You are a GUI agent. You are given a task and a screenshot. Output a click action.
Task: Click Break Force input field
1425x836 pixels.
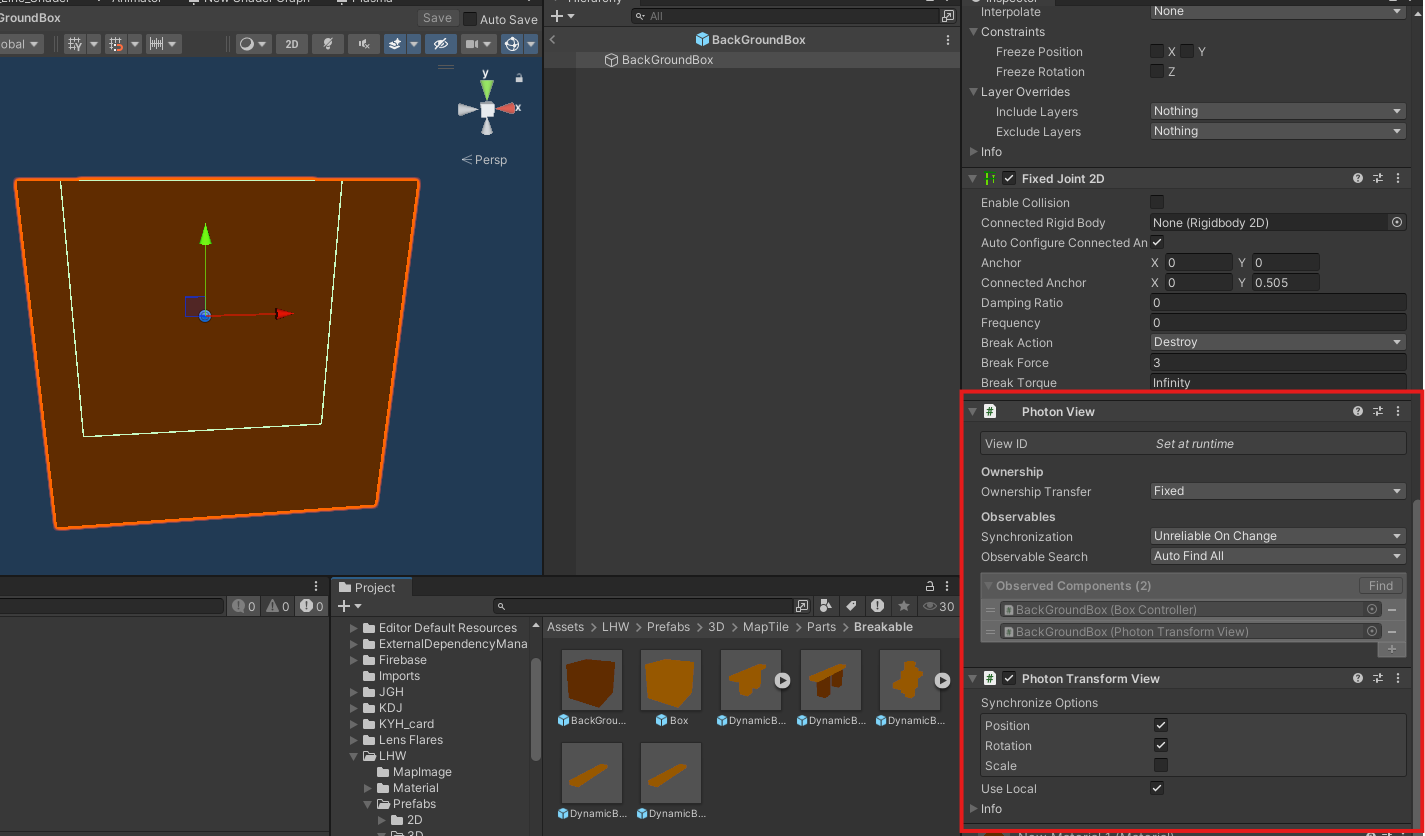(x=1278, y=362)
